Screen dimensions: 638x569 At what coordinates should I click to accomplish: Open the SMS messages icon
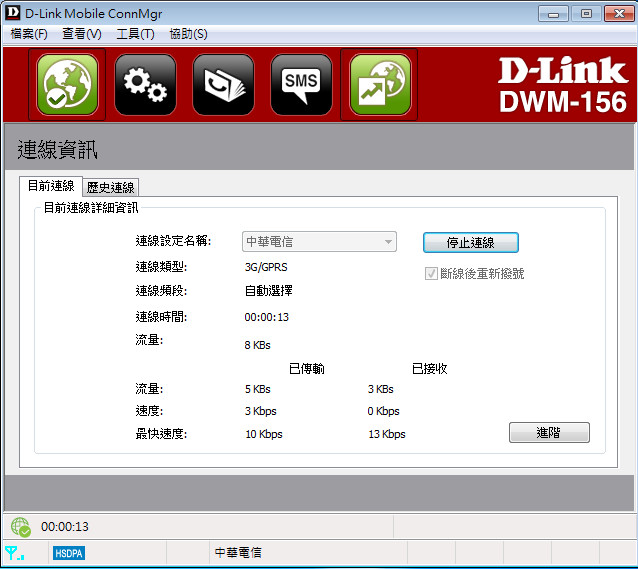(301, 85)
